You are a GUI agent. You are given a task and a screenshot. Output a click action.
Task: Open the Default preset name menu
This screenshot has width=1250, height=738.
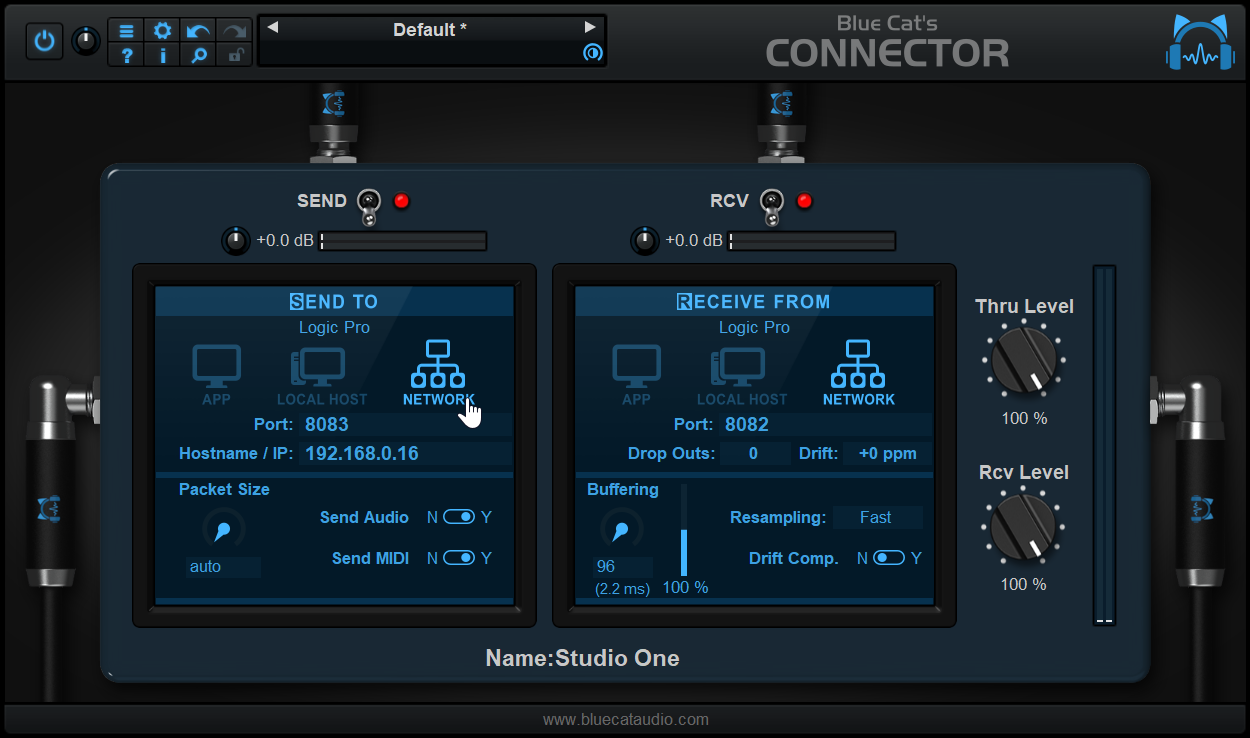430,30
